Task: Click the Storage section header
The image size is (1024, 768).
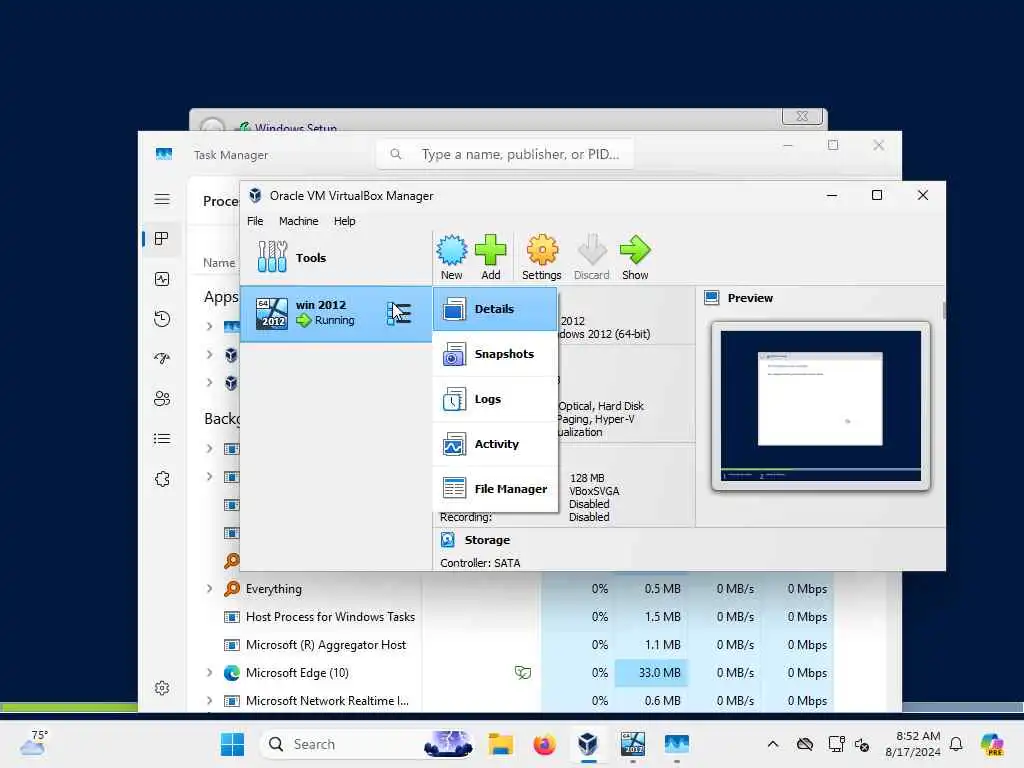Action: 487,540
